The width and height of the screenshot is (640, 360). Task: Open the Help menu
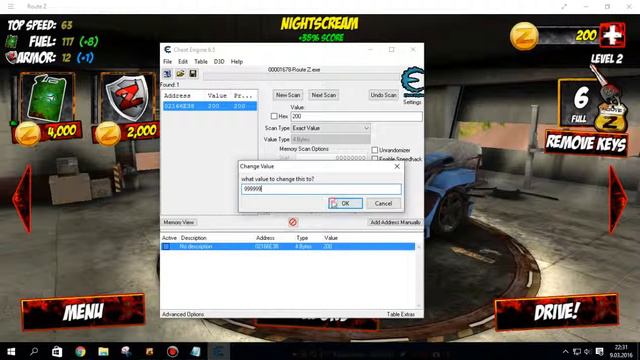point(237,62)
